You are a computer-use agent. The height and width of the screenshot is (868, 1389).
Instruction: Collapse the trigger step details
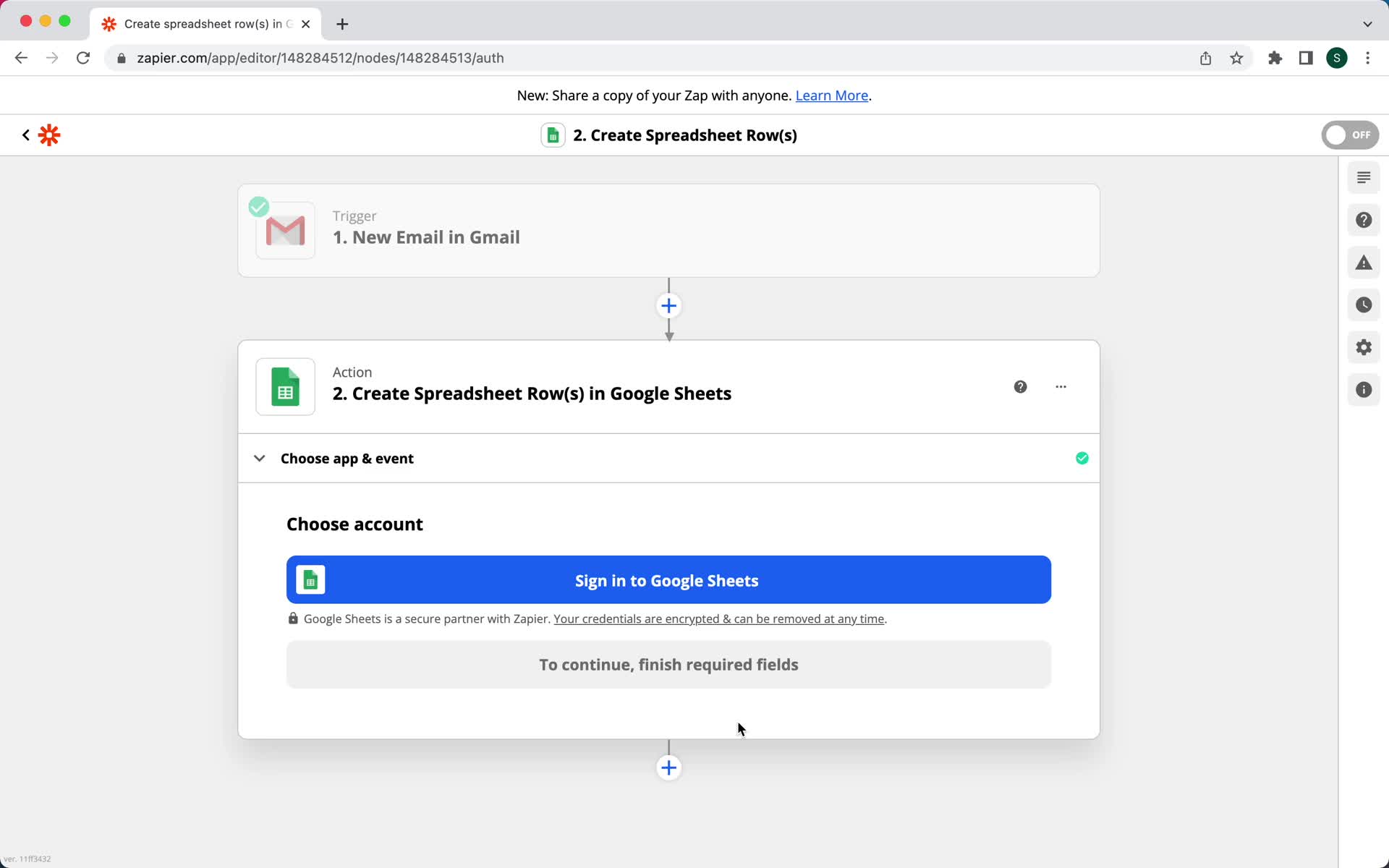[667, 227]
